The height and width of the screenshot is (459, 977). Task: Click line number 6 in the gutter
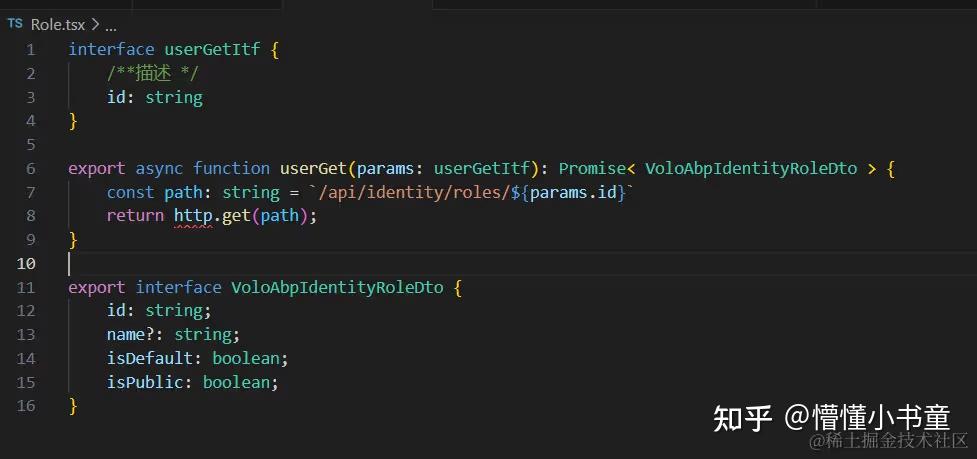coord(30,169)
